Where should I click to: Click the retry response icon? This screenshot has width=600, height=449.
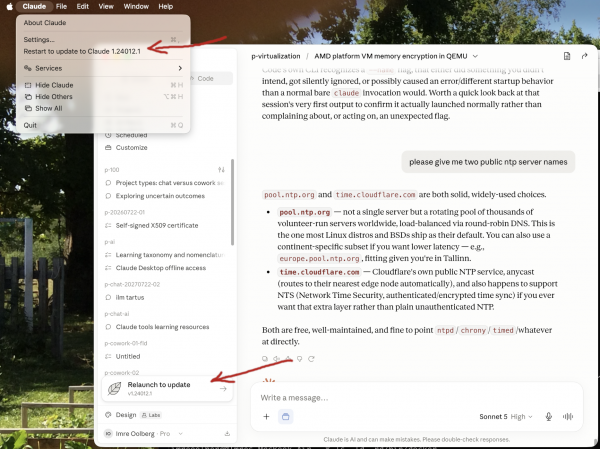[311, 359]
